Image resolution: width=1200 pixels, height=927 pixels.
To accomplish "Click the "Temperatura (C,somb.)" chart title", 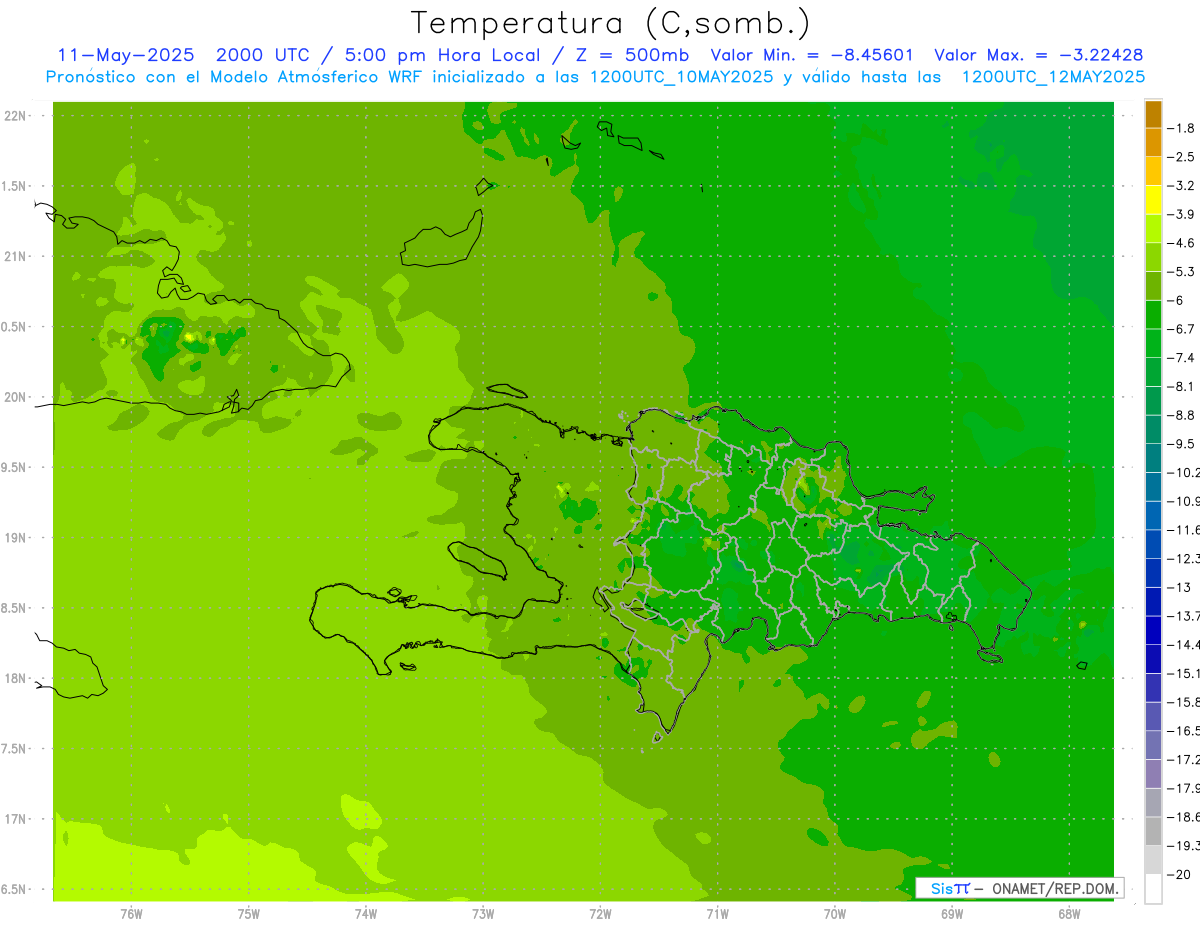I will point(611,23).
